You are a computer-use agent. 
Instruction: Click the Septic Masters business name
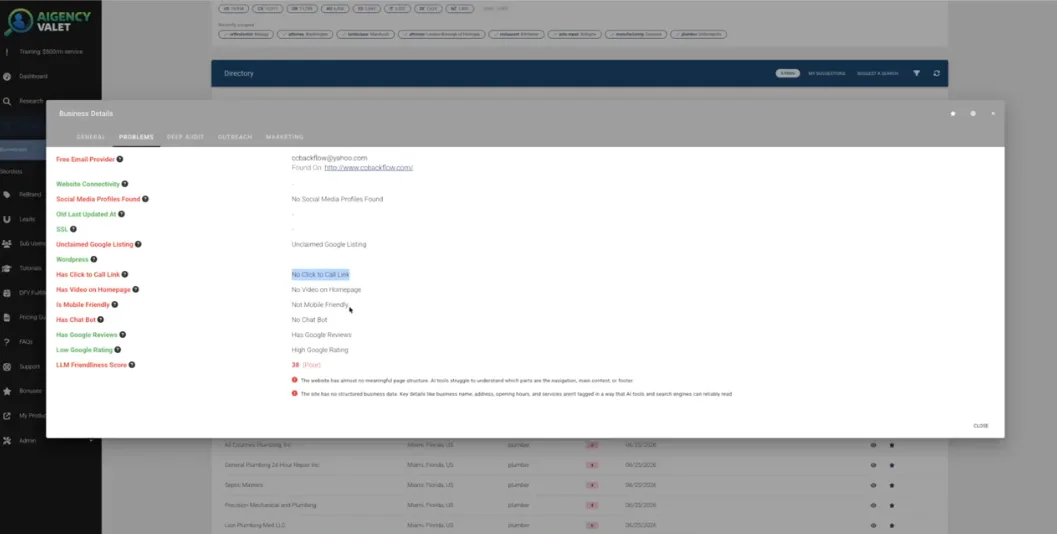tap(243, 485)
